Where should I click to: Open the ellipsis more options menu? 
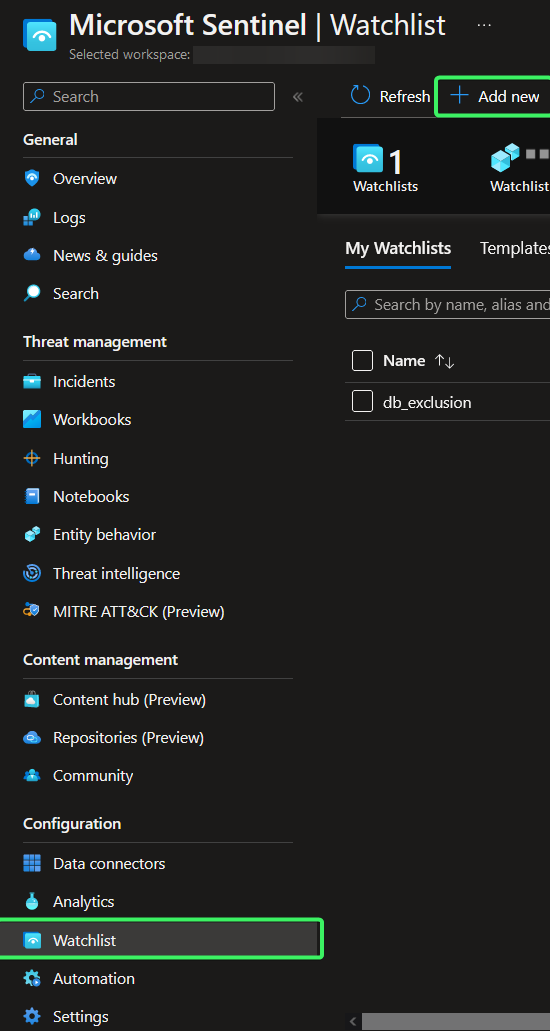(484, 25)
